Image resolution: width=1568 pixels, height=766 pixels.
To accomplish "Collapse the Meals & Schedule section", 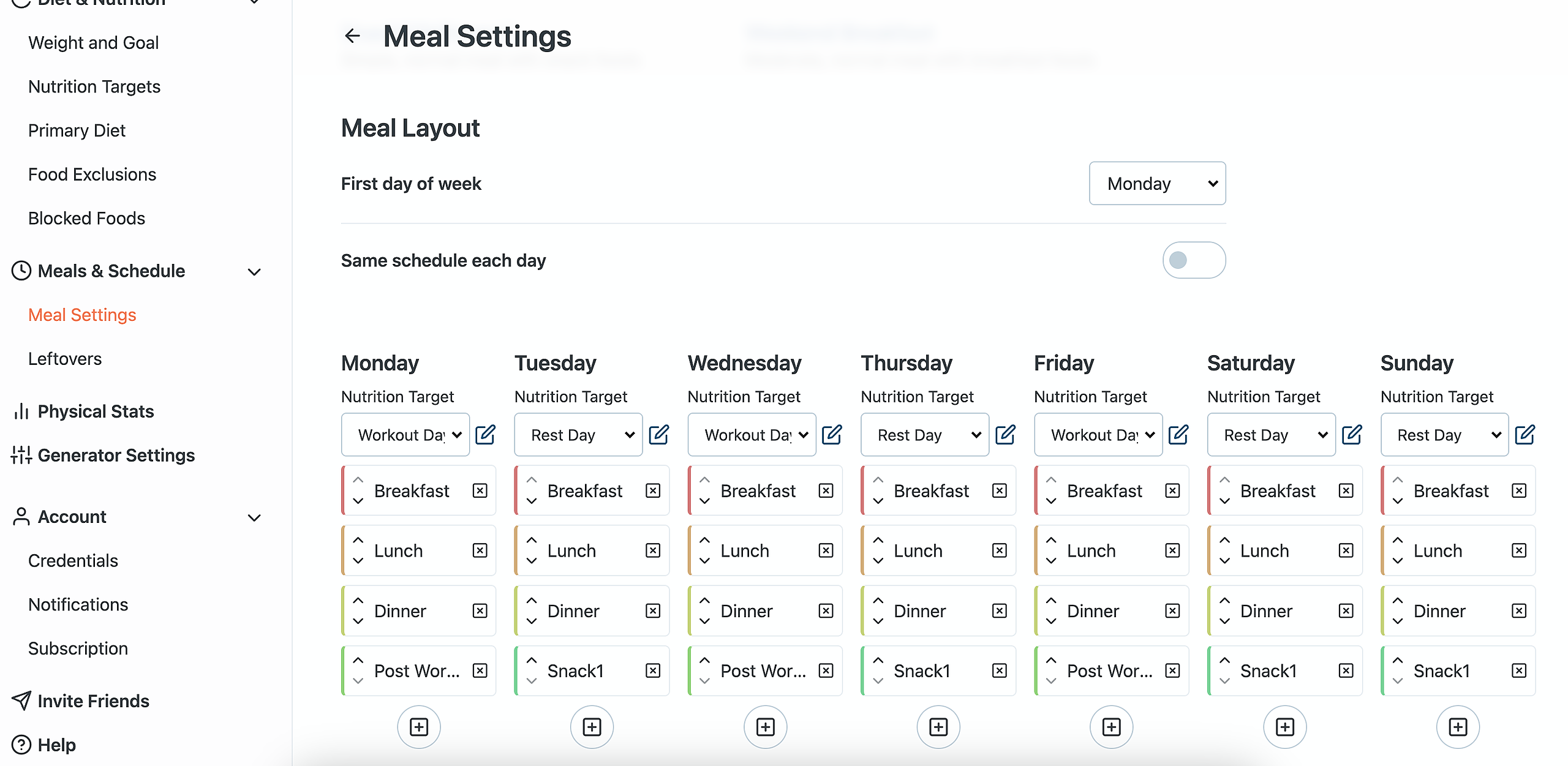I will click(x=254, y=271).
